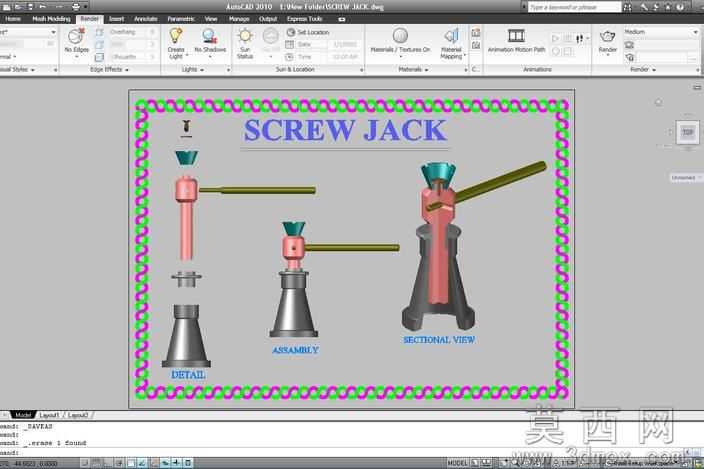Click the command line '_.erase 1 found' text
The width and height of the screenshot is (704, 469).
(x=54, y=443)
